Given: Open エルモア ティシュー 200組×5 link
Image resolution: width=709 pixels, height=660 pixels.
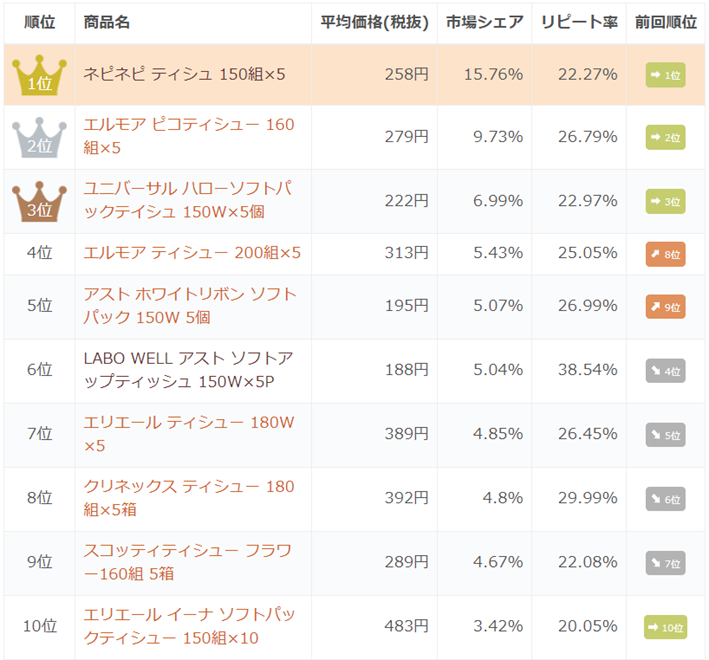Looking at the screenshot, I should 192,253.
